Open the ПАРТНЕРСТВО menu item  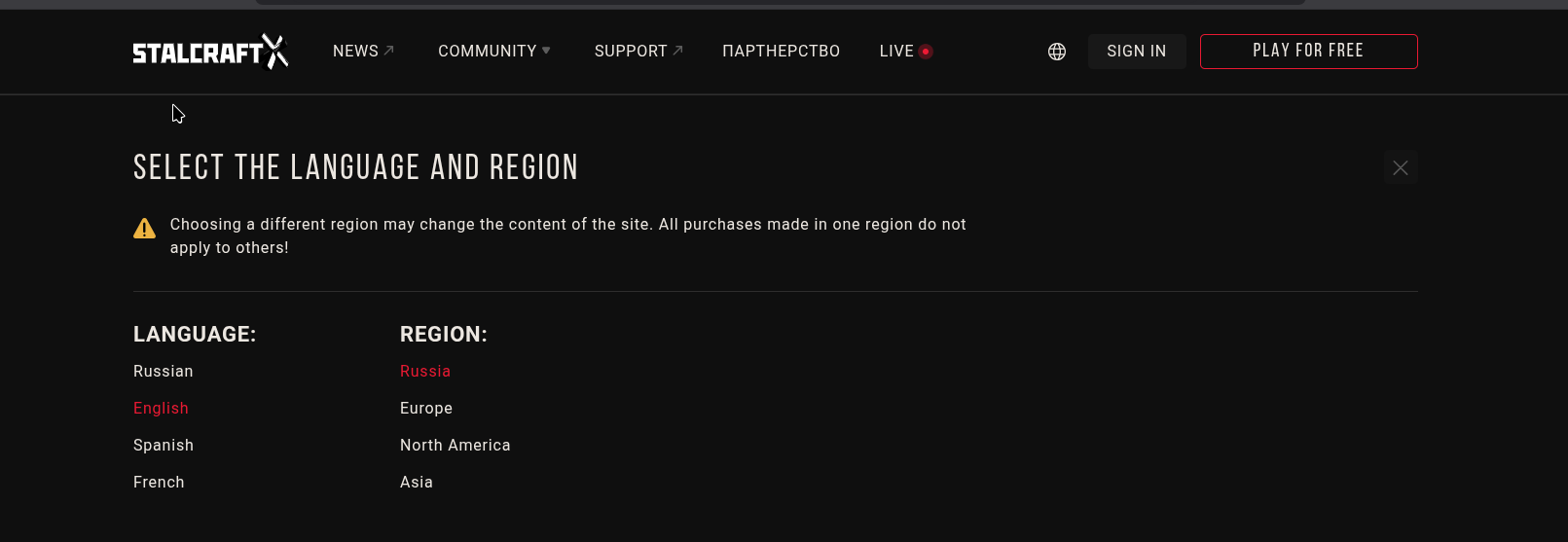click(x=781, y=52)
